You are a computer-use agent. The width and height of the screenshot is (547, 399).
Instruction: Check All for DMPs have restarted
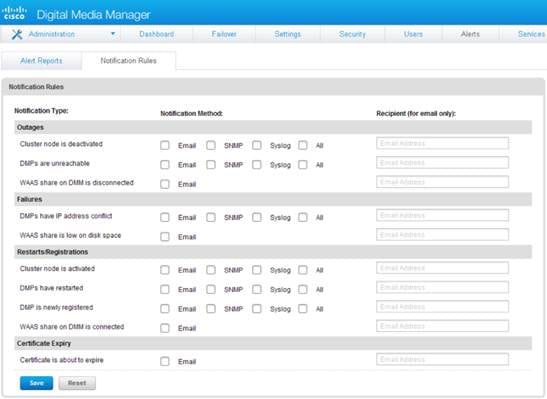[303, 289]
